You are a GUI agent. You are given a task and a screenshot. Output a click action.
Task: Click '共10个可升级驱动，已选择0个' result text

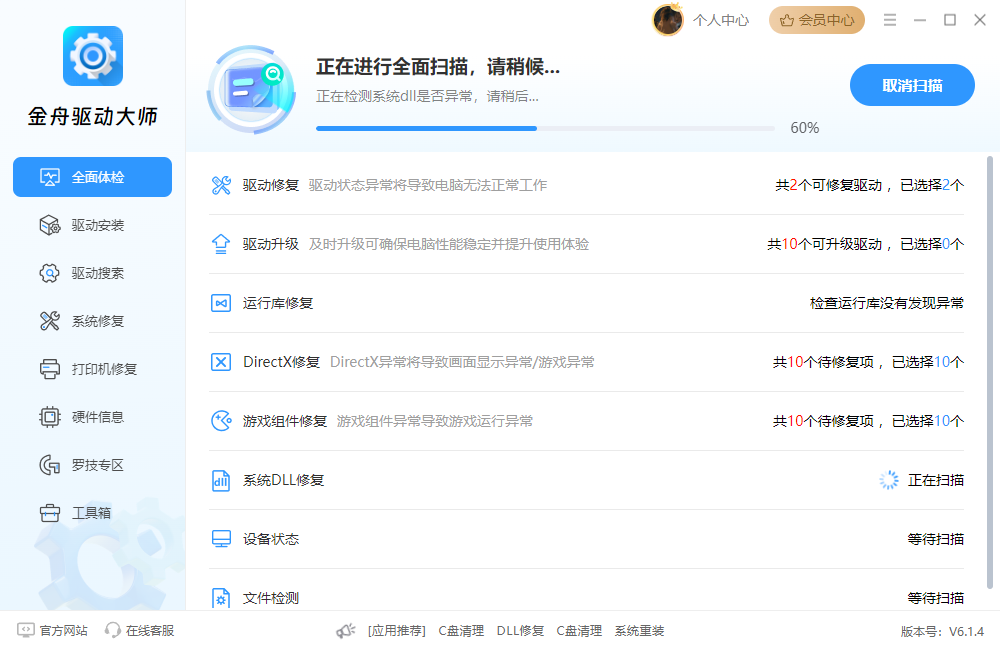[865, 244]
